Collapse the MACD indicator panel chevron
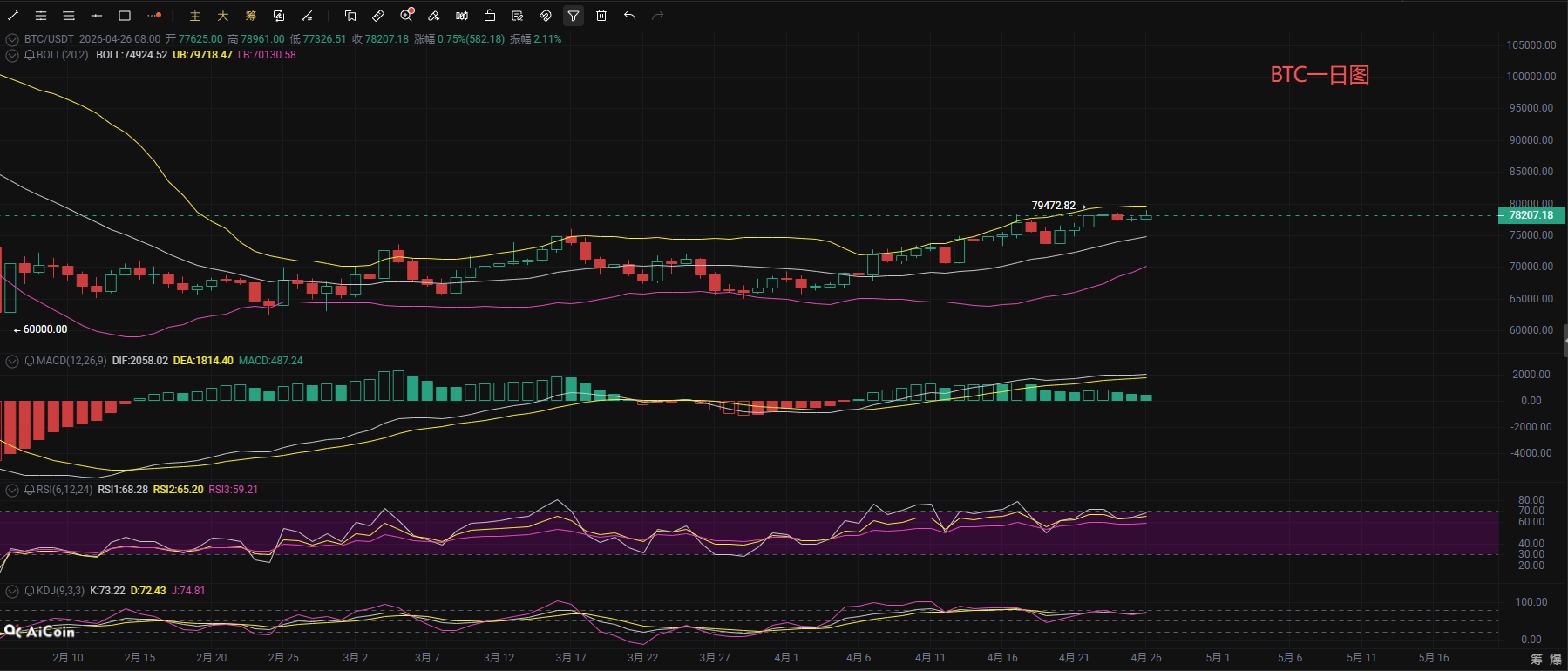Screen dimensions: 1568x671 coord(12,361)
